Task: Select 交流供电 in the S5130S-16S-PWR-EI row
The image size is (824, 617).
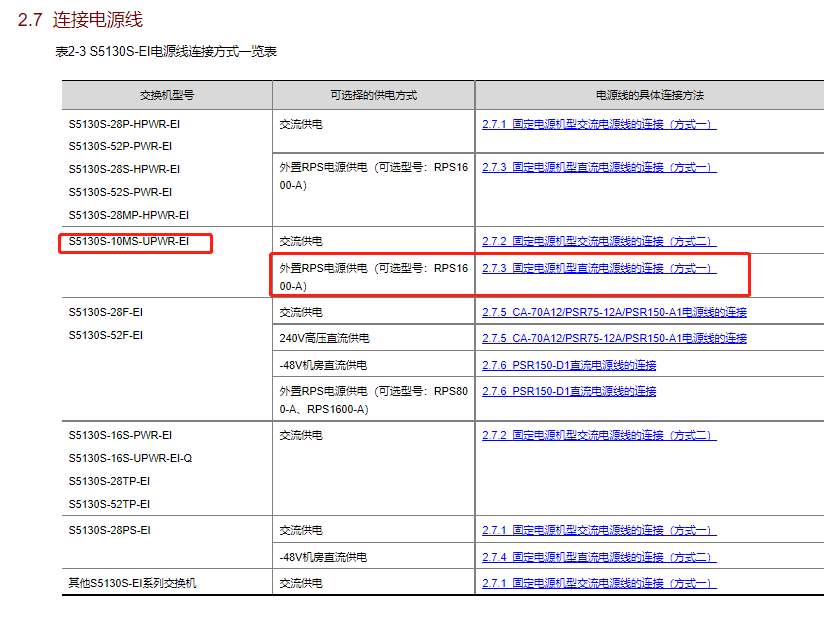Action: [301, 436]
